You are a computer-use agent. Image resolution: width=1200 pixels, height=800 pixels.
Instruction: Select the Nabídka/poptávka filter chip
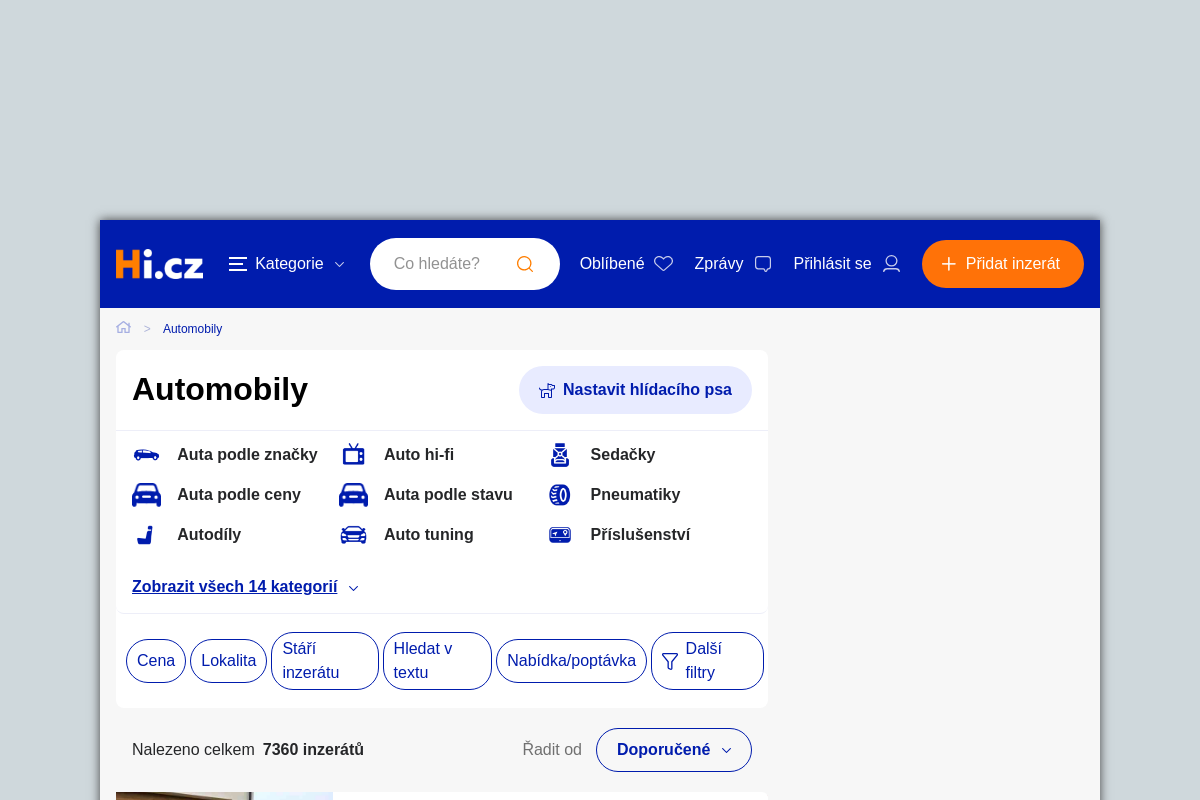[x=571, y=661]
